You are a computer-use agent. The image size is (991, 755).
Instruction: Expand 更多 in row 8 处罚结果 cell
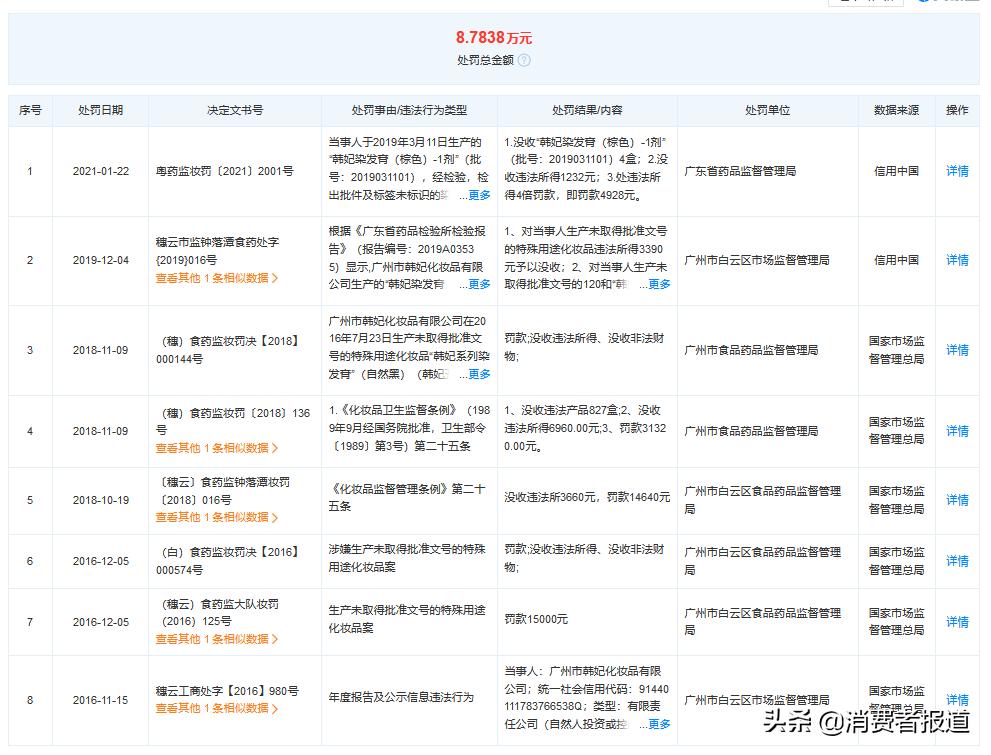(x=659, y=724)
